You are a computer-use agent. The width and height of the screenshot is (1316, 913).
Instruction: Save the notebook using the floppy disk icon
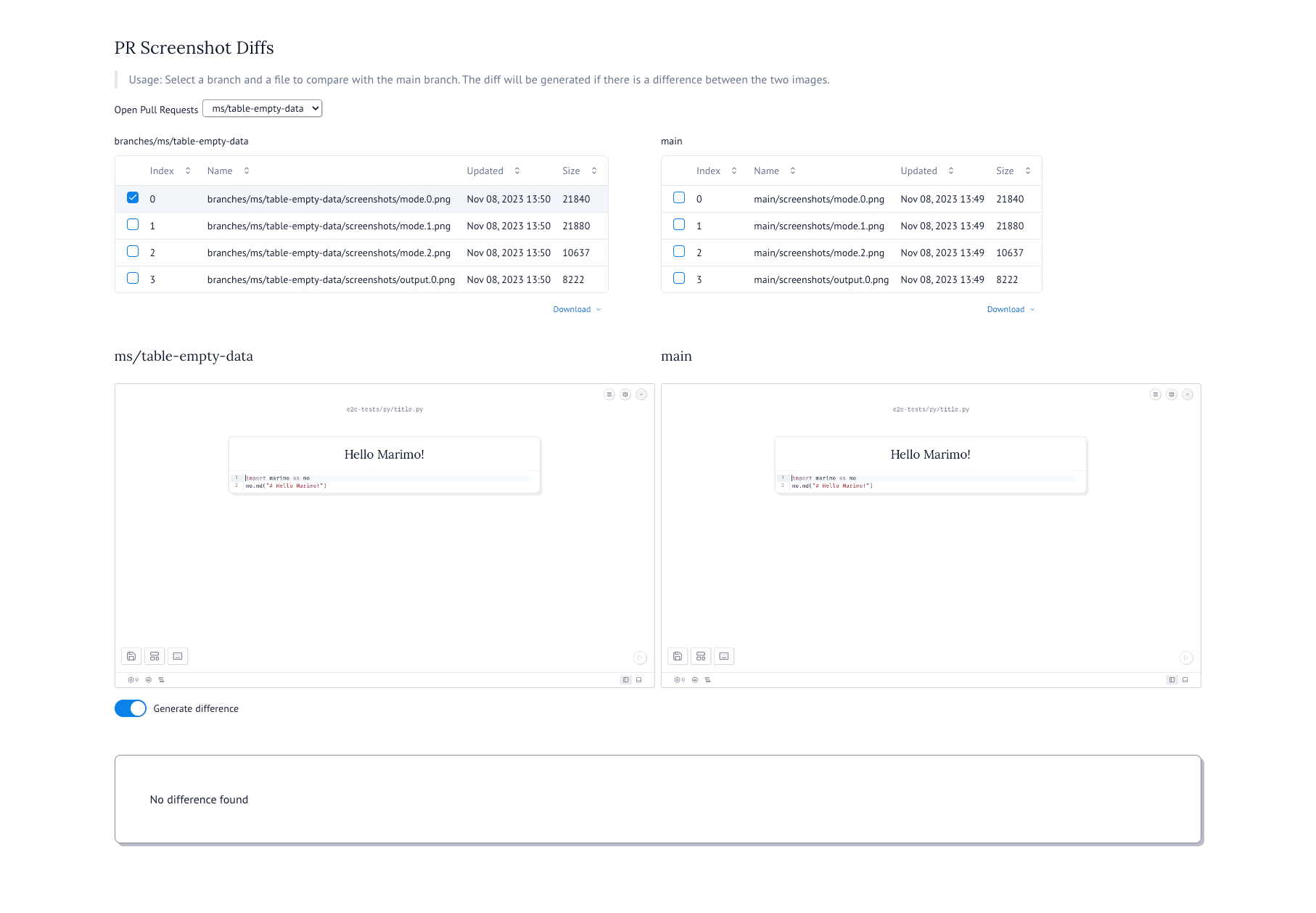pos(131,655)
